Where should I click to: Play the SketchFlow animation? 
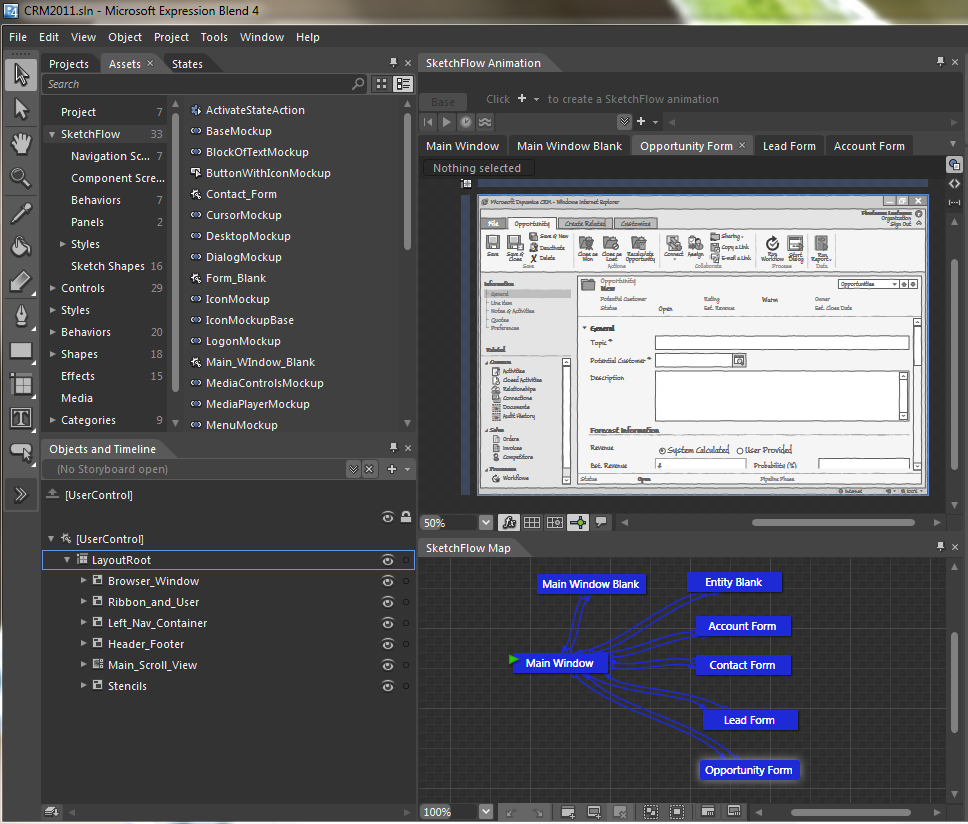446,122
